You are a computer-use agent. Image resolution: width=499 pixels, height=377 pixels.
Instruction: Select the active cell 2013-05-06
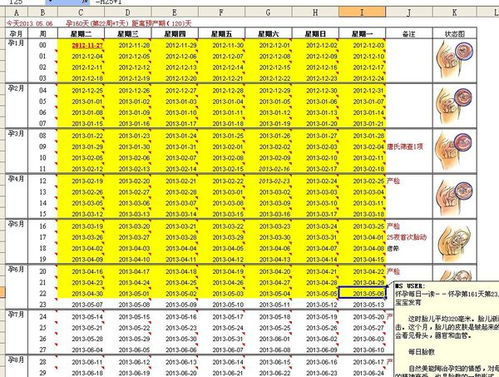[362, 293]
